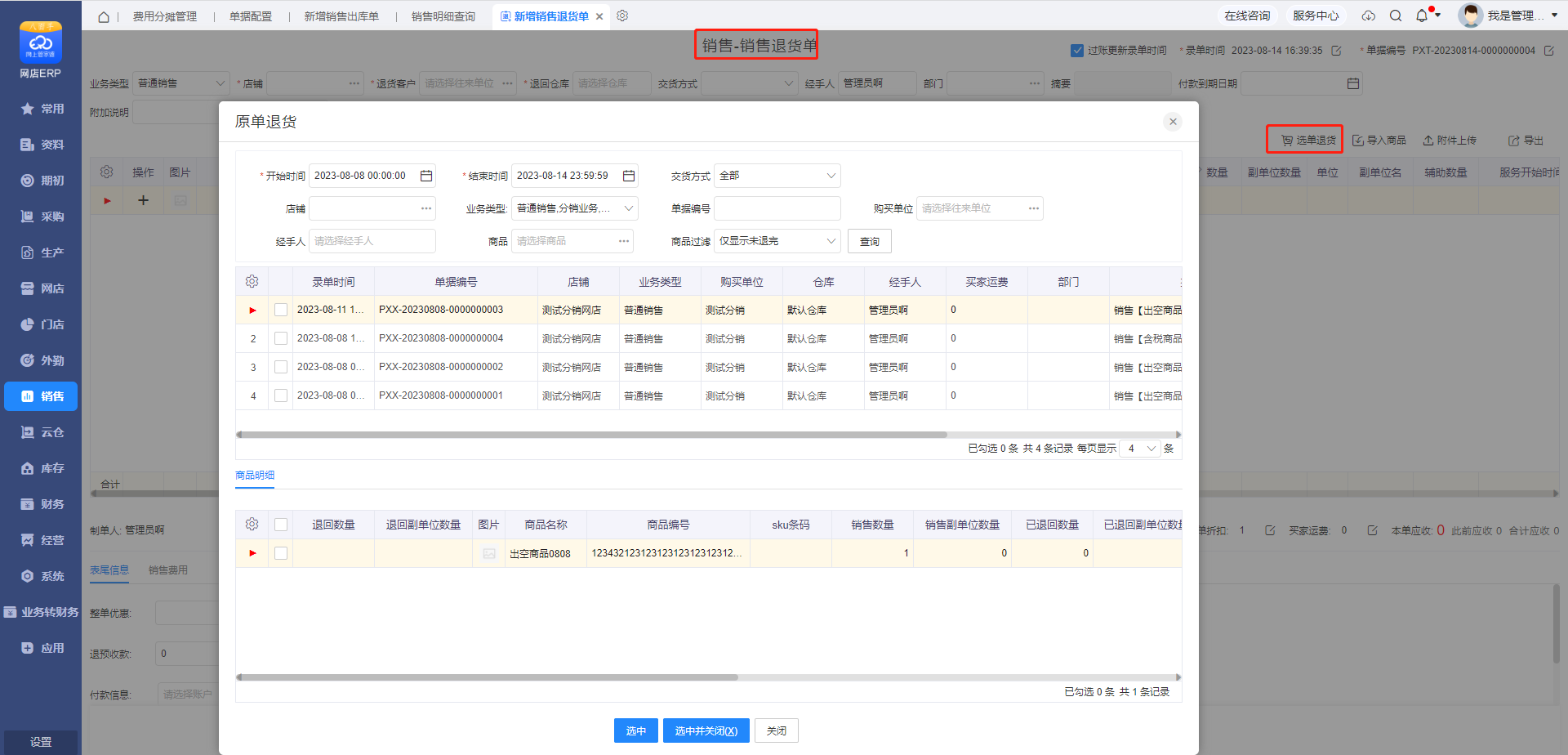
Task: Open 外勤 sidebar section
Action: [x=41, y=360]
